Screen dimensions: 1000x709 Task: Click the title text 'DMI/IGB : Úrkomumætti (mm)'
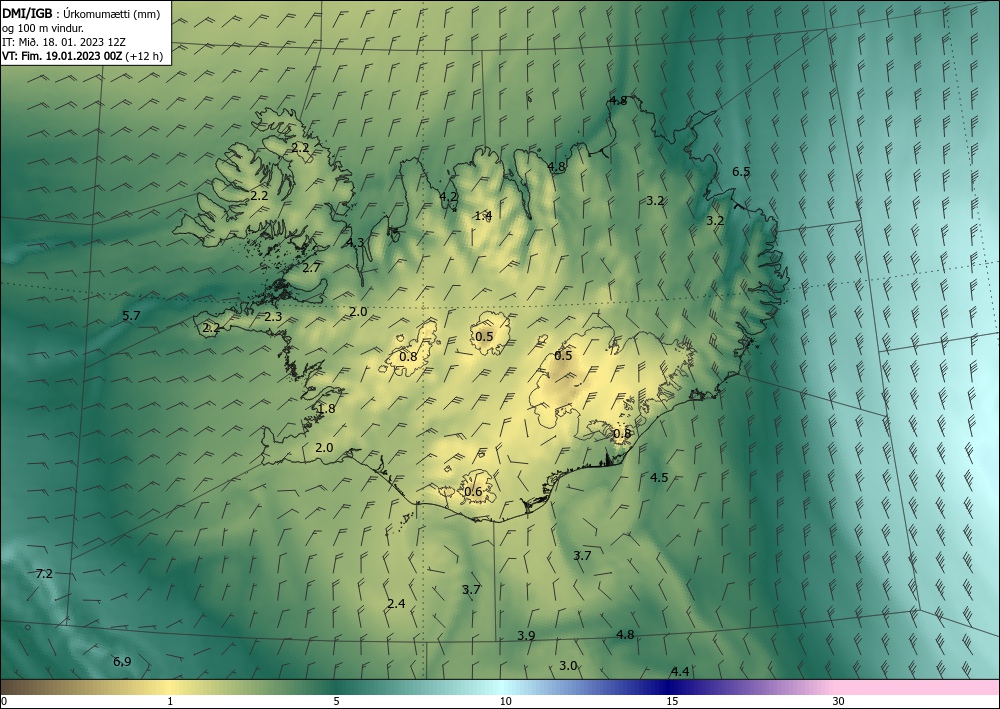pyautogui.click(x=81, y=14)
